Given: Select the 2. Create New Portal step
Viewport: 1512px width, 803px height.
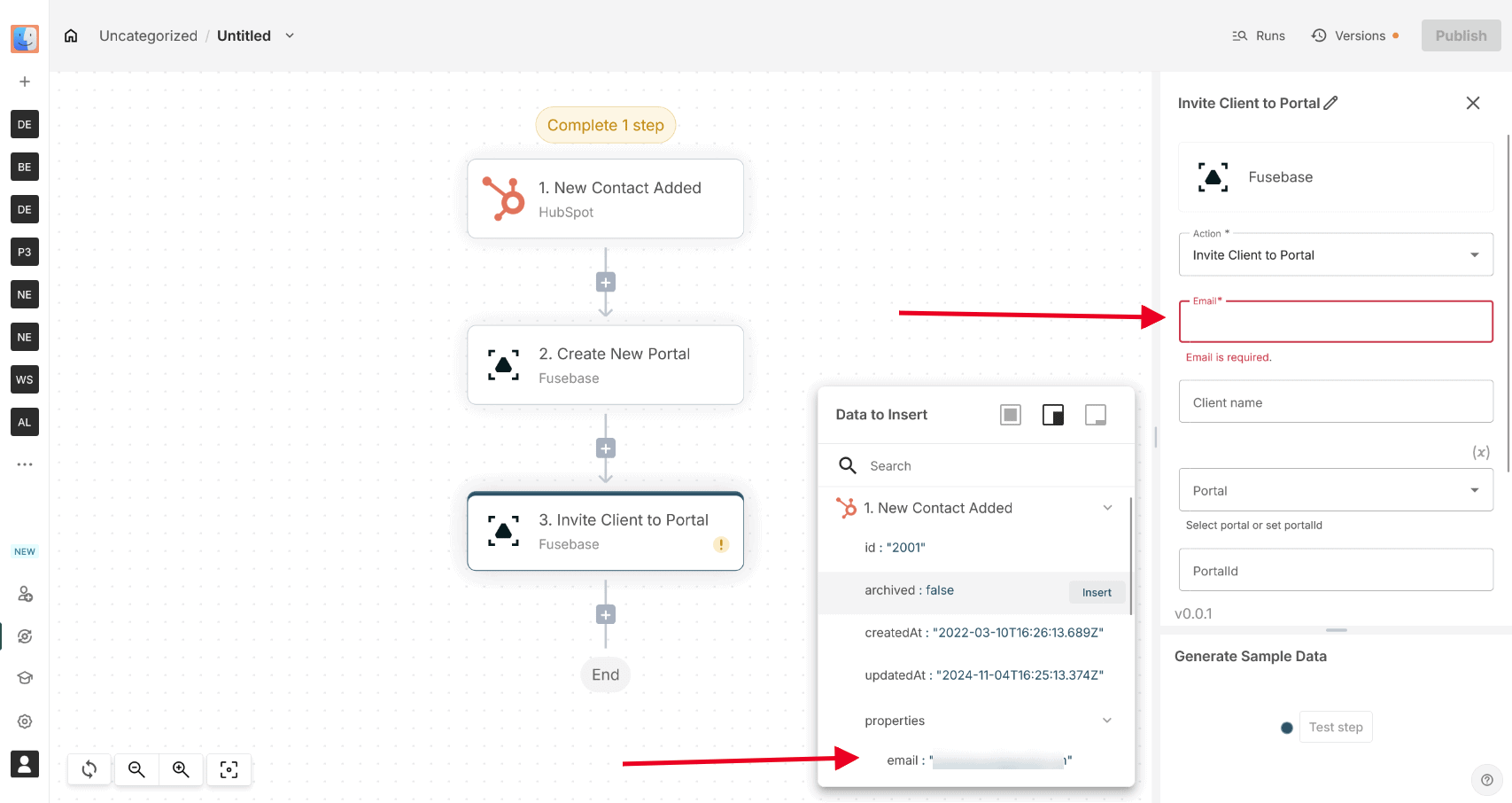Looking at the screenshot, I should 606,365.
